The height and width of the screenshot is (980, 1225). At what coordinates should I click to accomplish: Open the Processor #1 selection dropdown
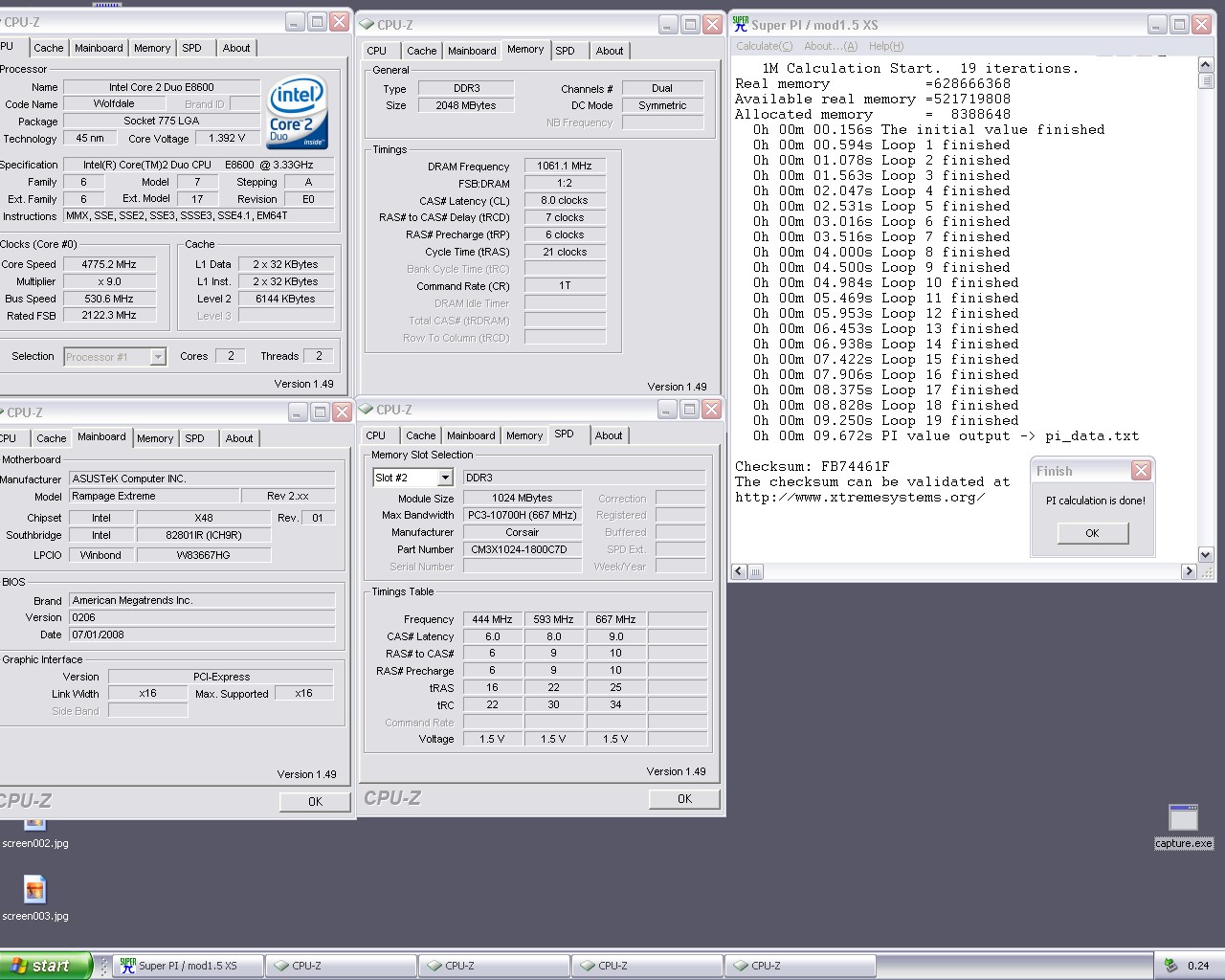pos(158,357)
